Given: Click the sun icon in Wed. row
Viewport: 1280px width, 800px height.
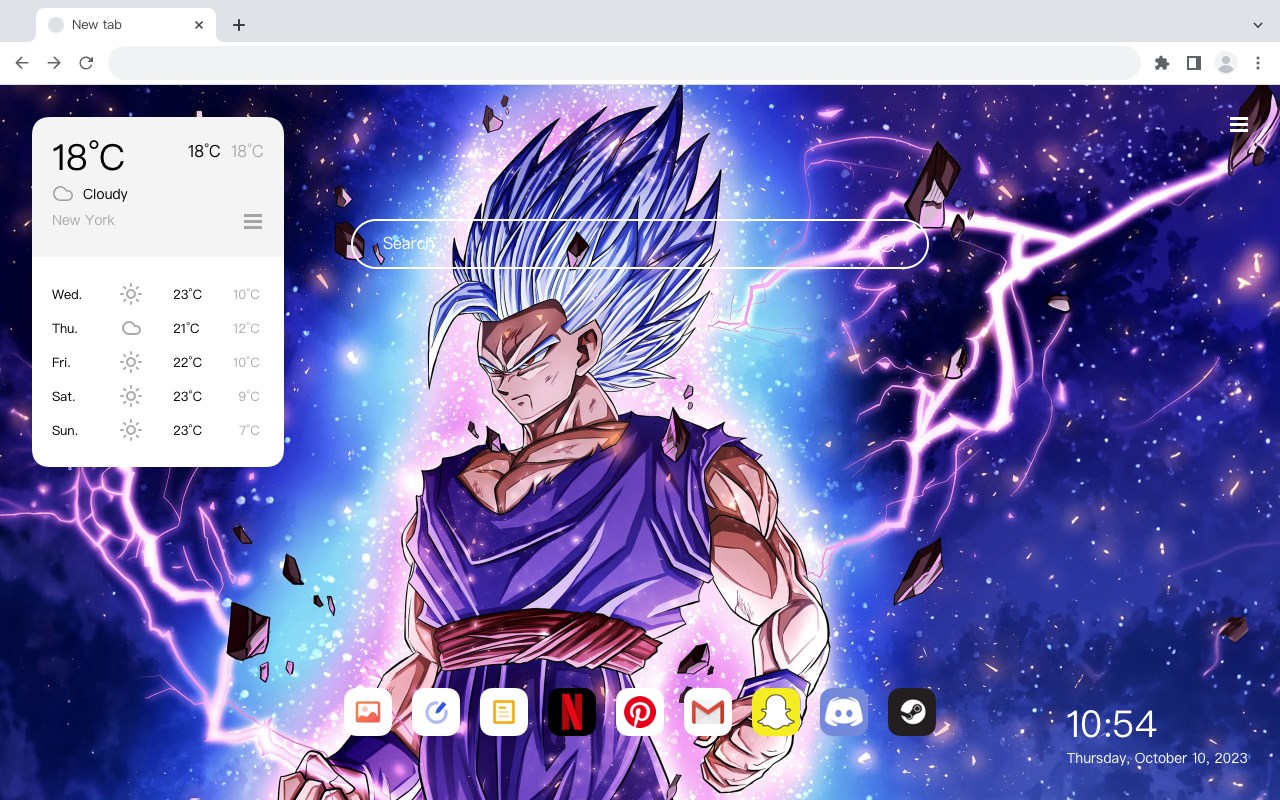Looking at the screenshot, I should (x=131, y=294).
